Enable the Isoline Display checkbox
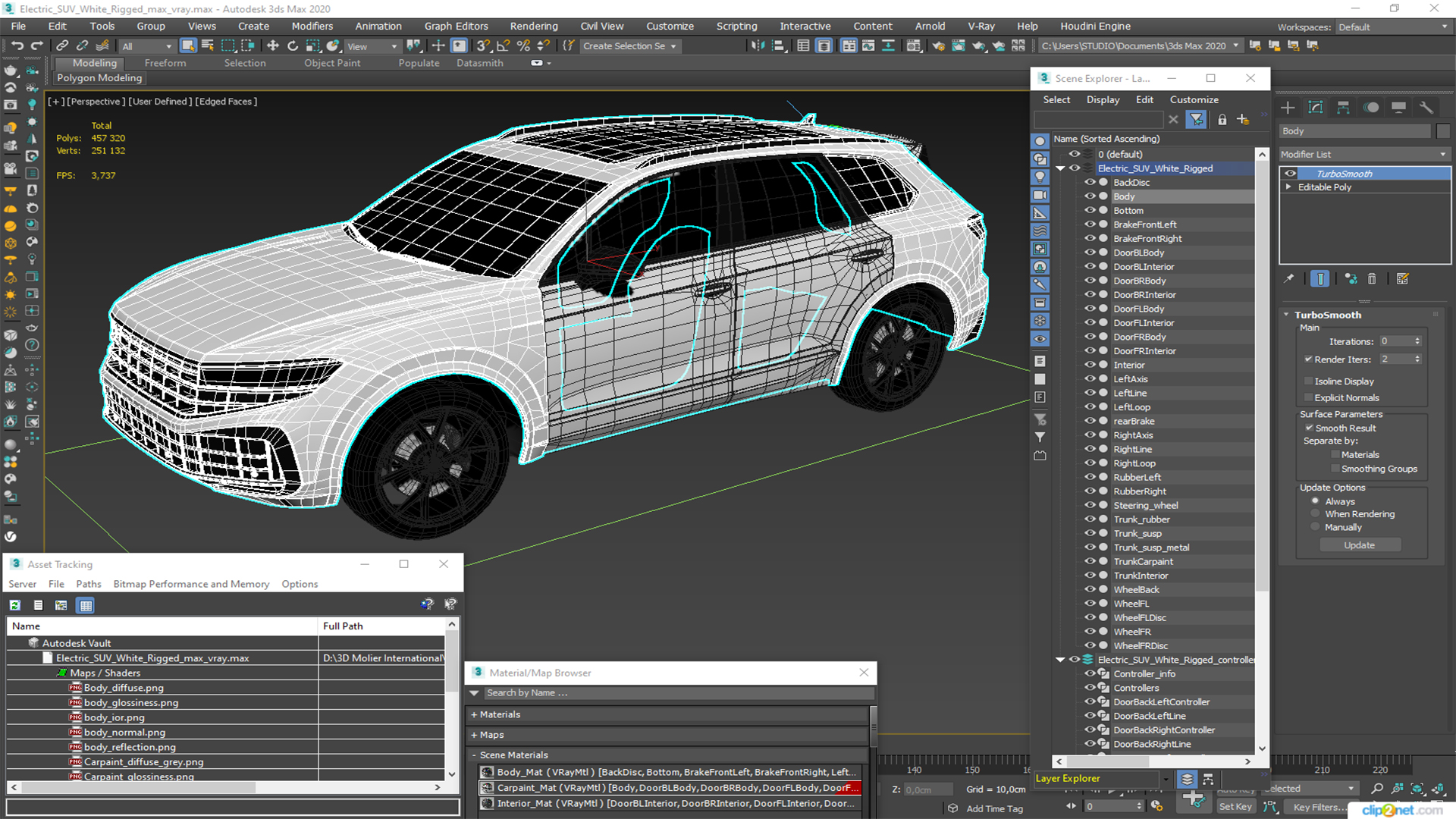Viewport: 1456px width, 819px height. (1308, 381)
